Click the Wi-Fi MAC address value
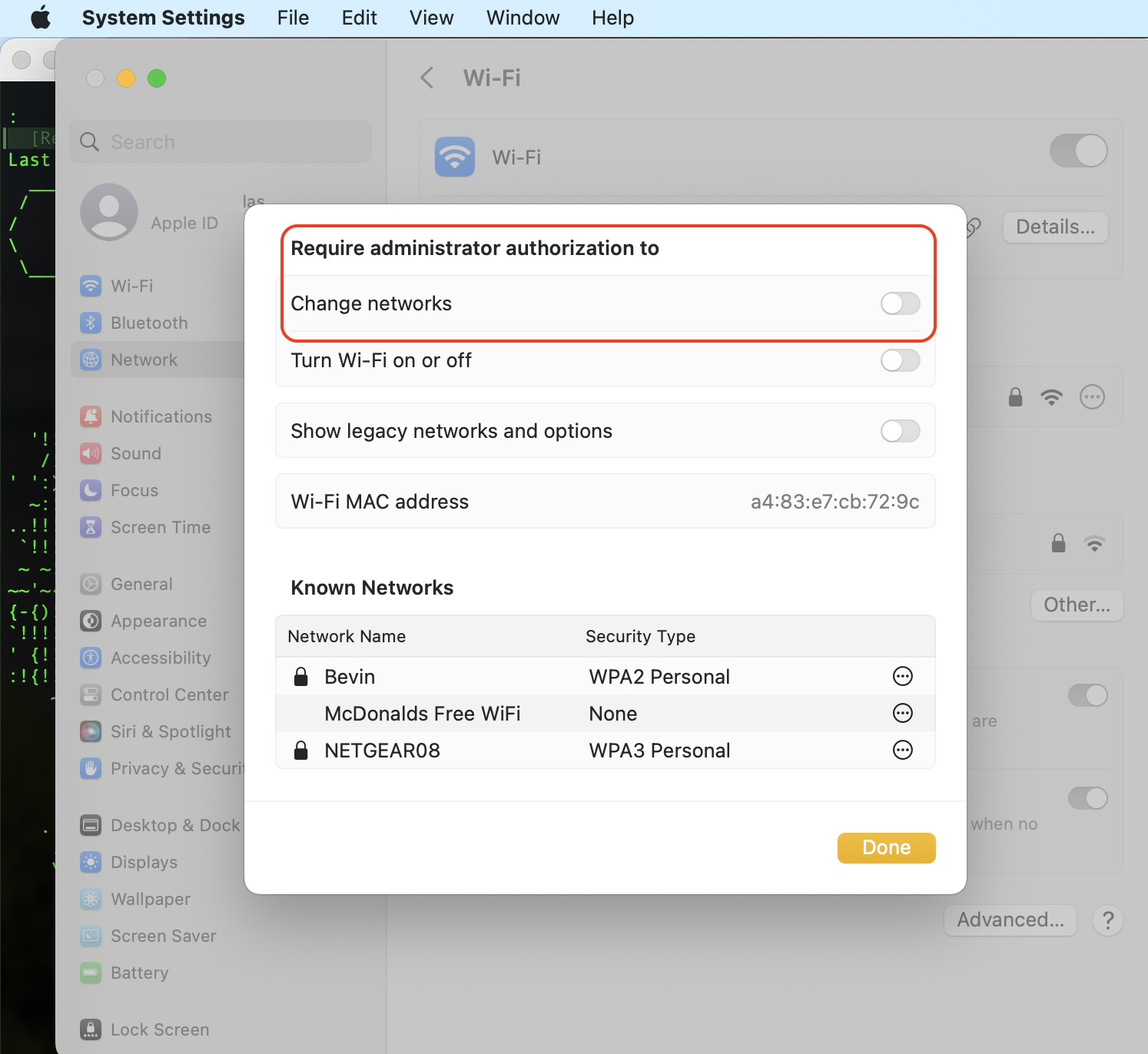This screenshot has height=1054, width=1148. click(834, 502)
